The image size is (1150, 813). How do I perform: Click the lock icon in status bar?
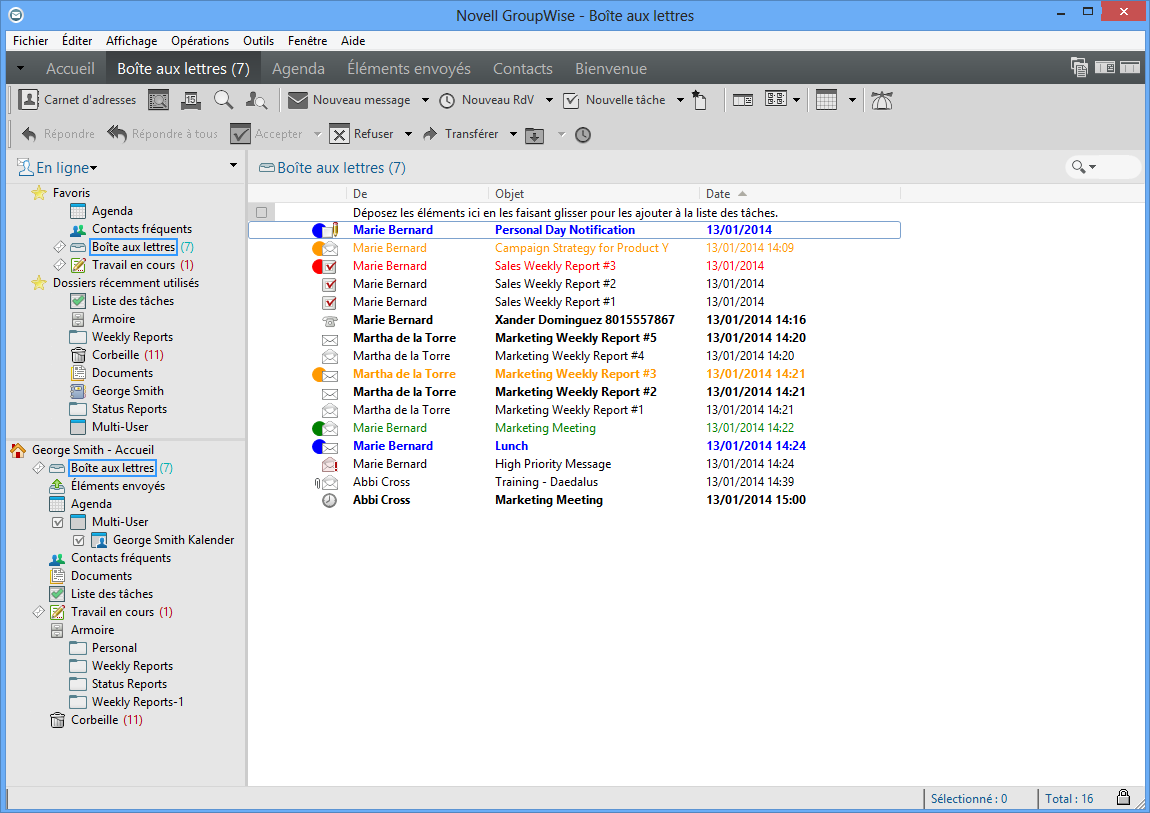coord(1123,798)
